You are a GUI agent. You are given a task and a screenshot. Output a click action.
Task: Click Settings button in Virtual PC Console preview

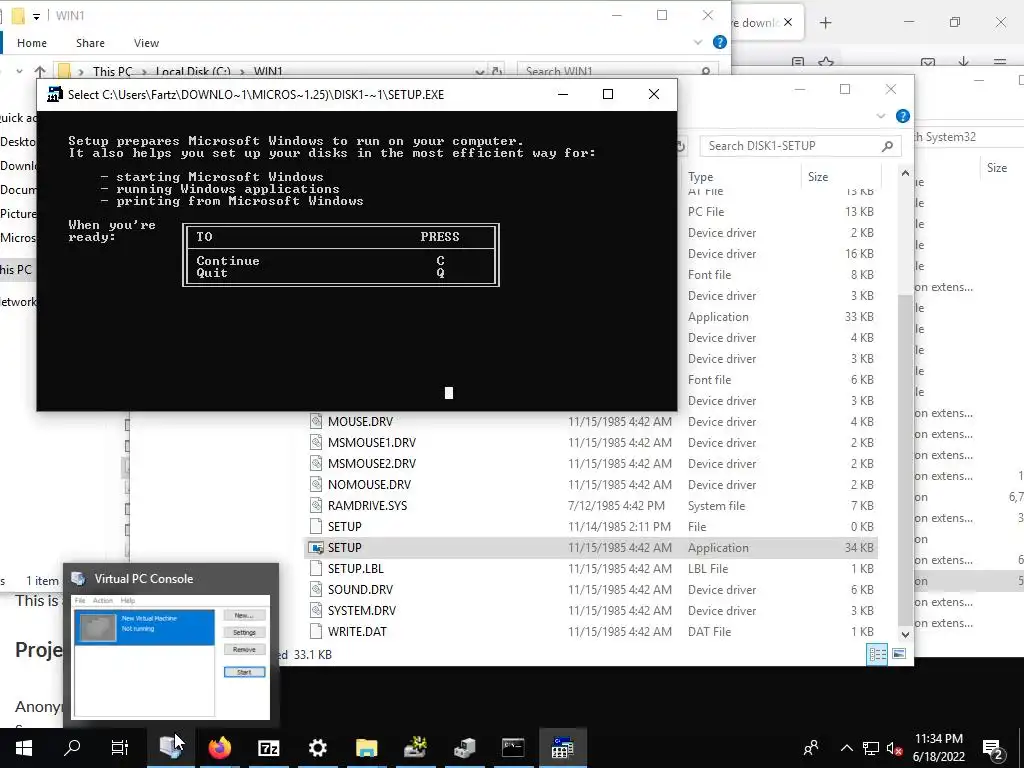point(244,632)
